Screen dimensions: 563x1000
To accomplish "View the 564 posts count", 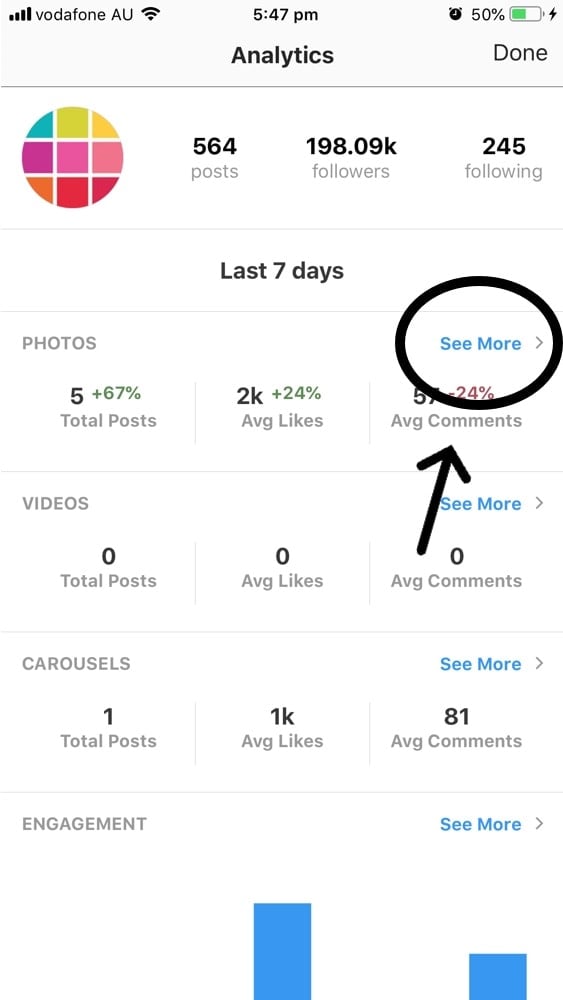I will tap(215, 158).
